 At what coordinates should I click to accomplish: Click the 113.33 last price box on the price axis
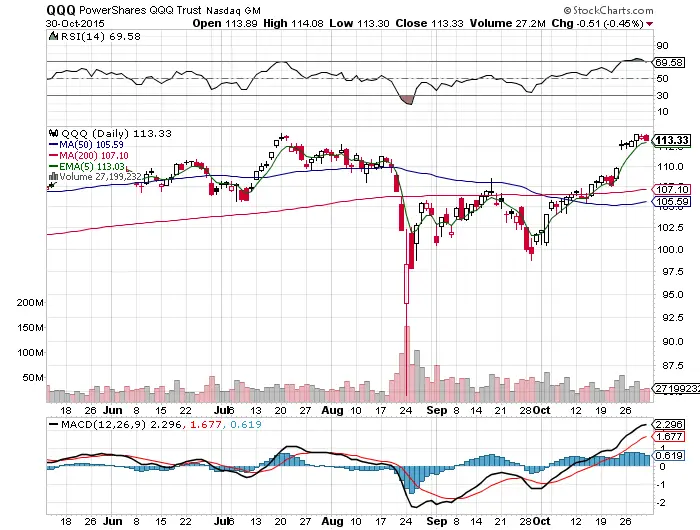pos(671,140)
